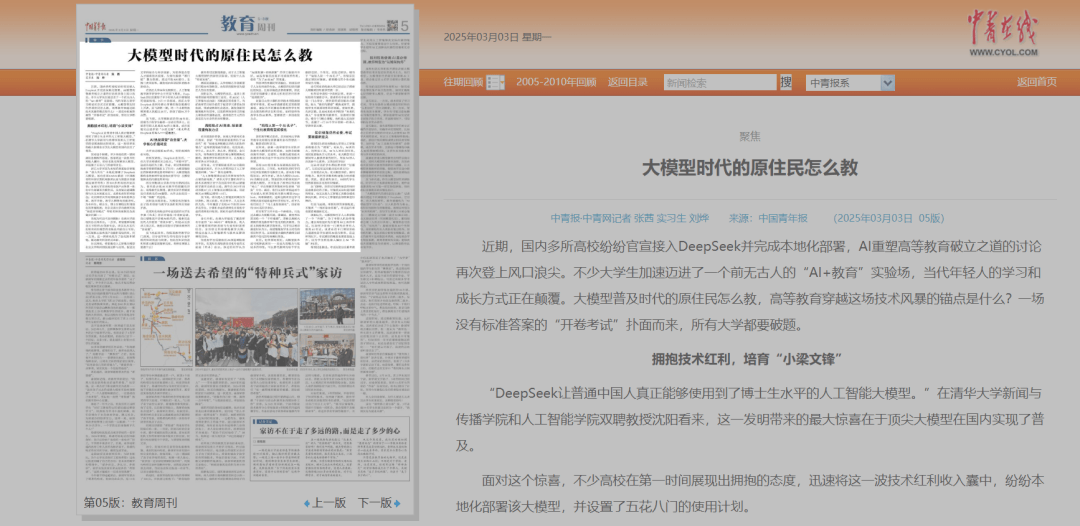1080x526 pixels.
Task: Select 返回目录 in the navigation bar
Action: 628,82
